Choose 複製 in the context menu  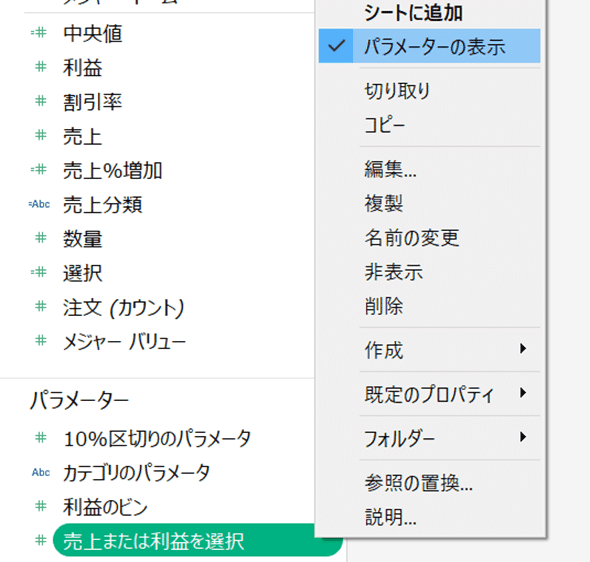coord(383,204)
